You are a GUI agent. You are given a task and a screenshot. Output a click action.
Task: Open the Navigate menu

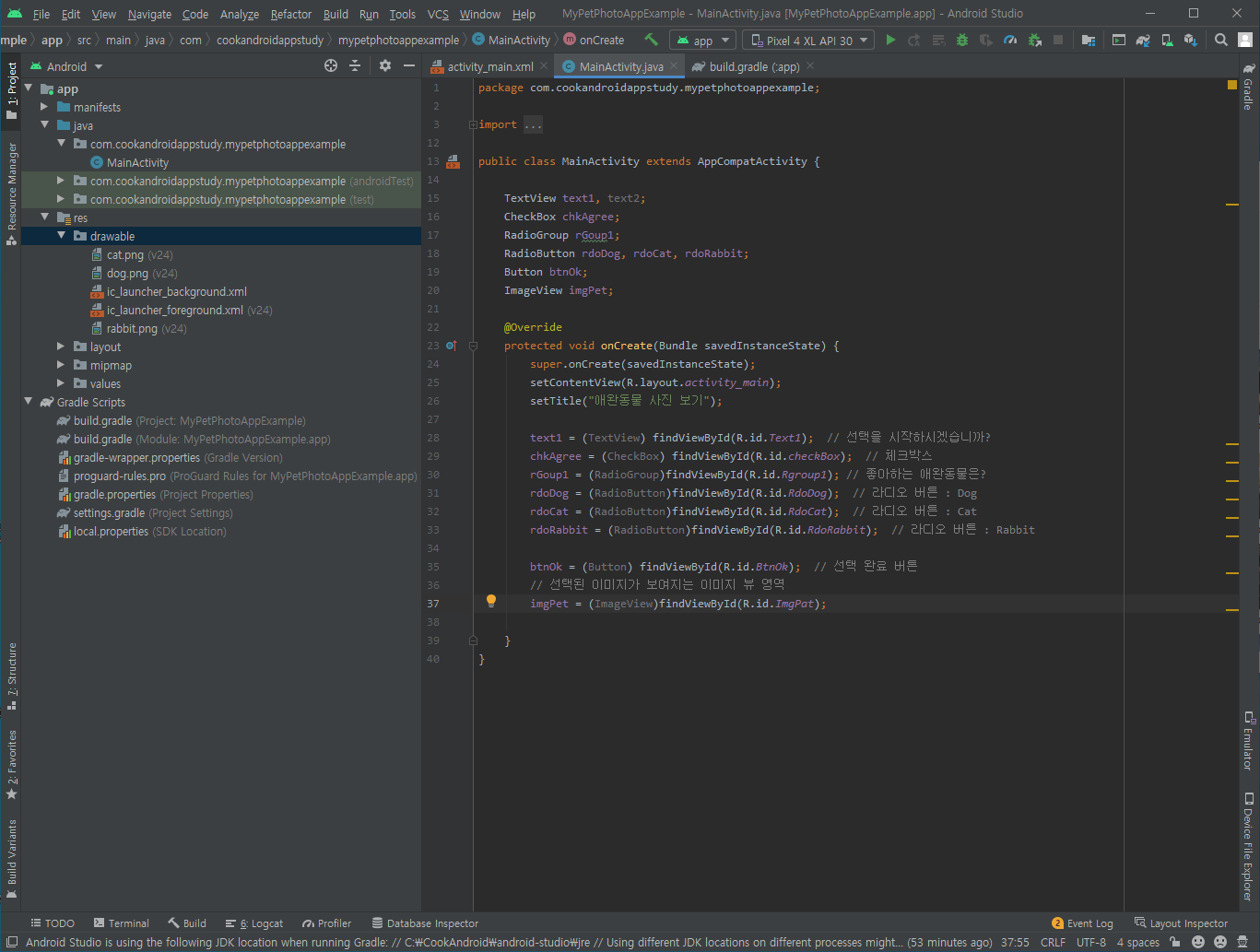pyautogui.click(x=149, y=14)
